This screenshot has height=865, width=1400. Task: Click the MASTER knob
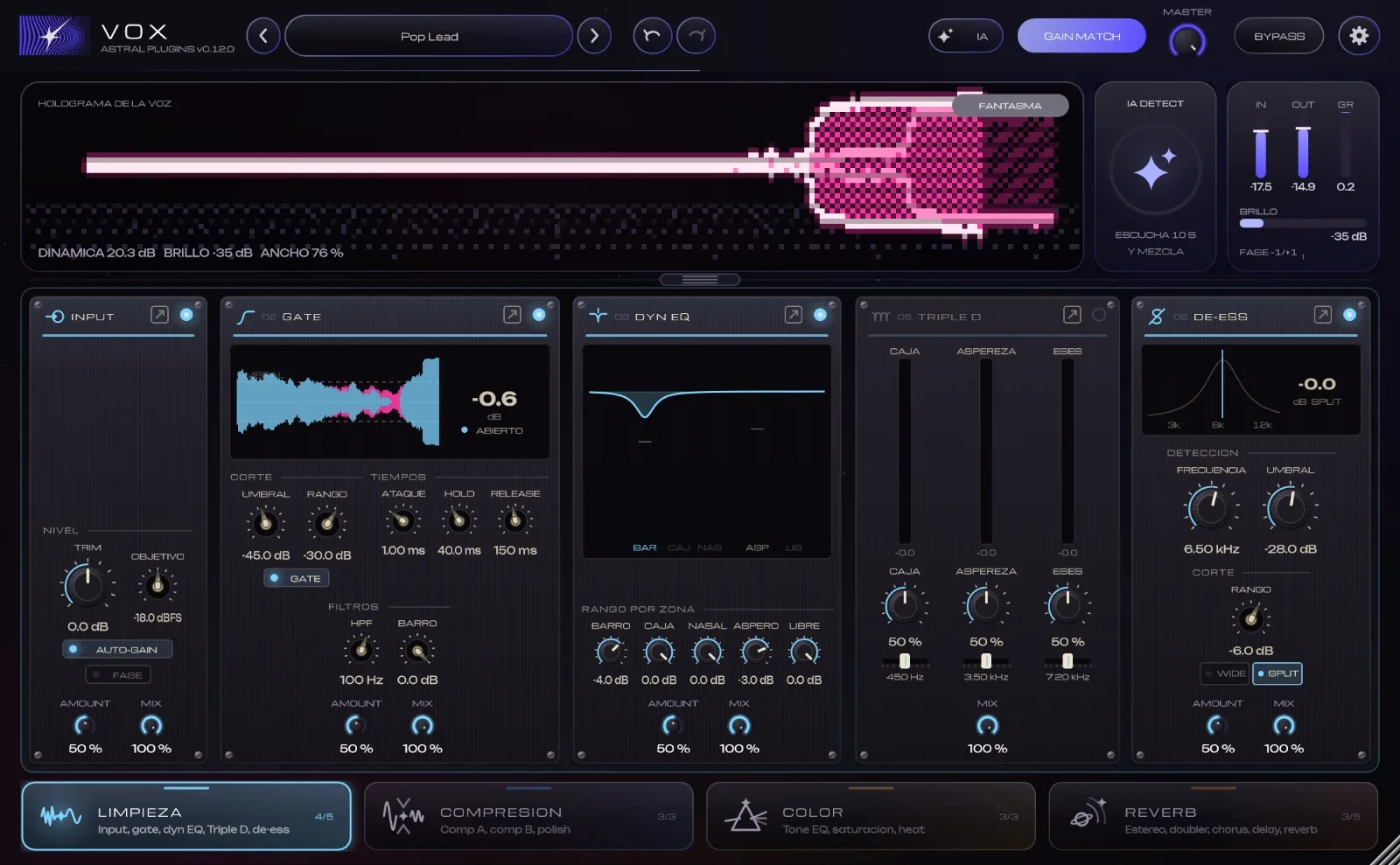tap(1187, 40)
